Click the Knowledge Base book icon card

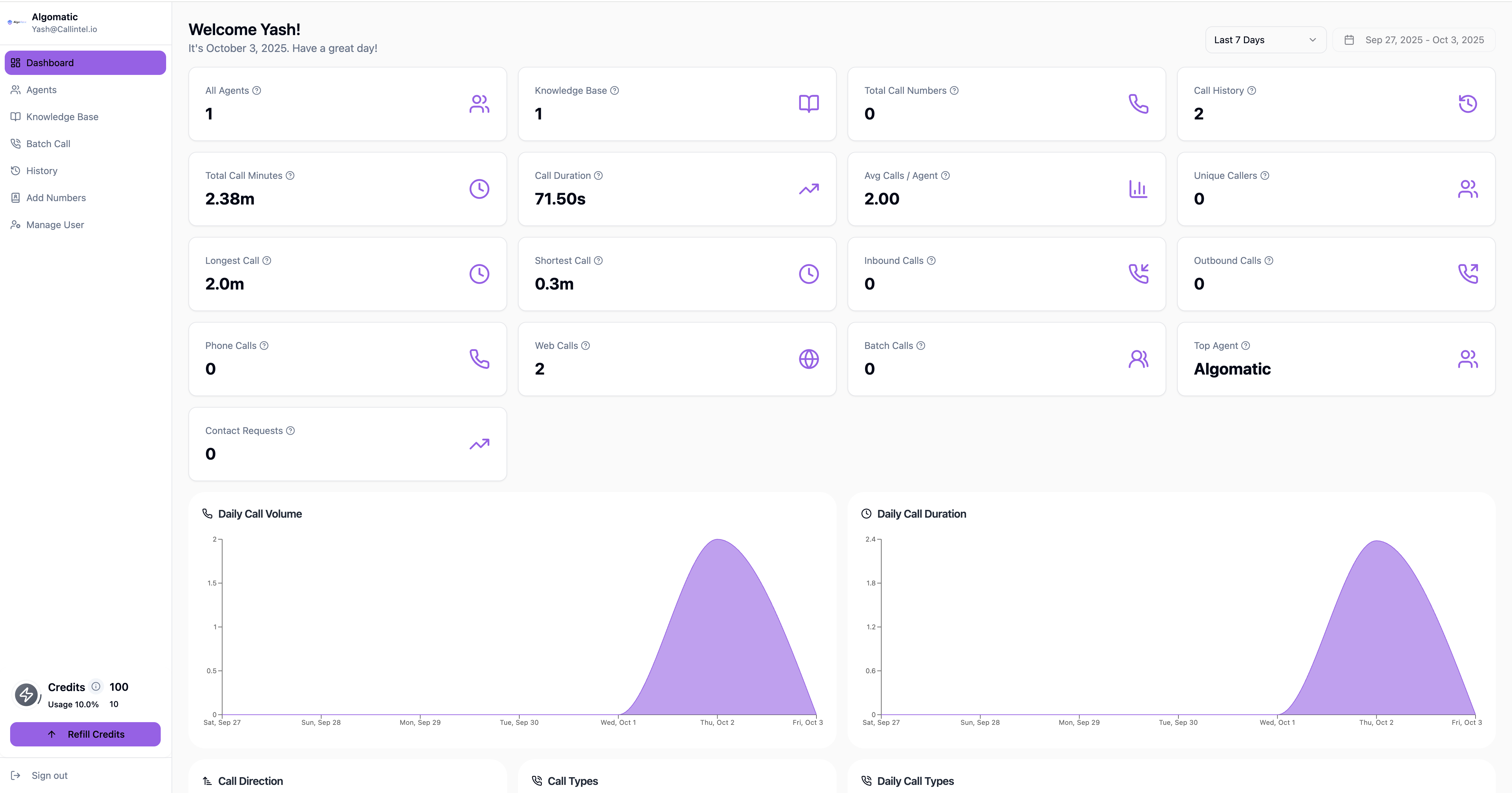click(x=808, y=104)
